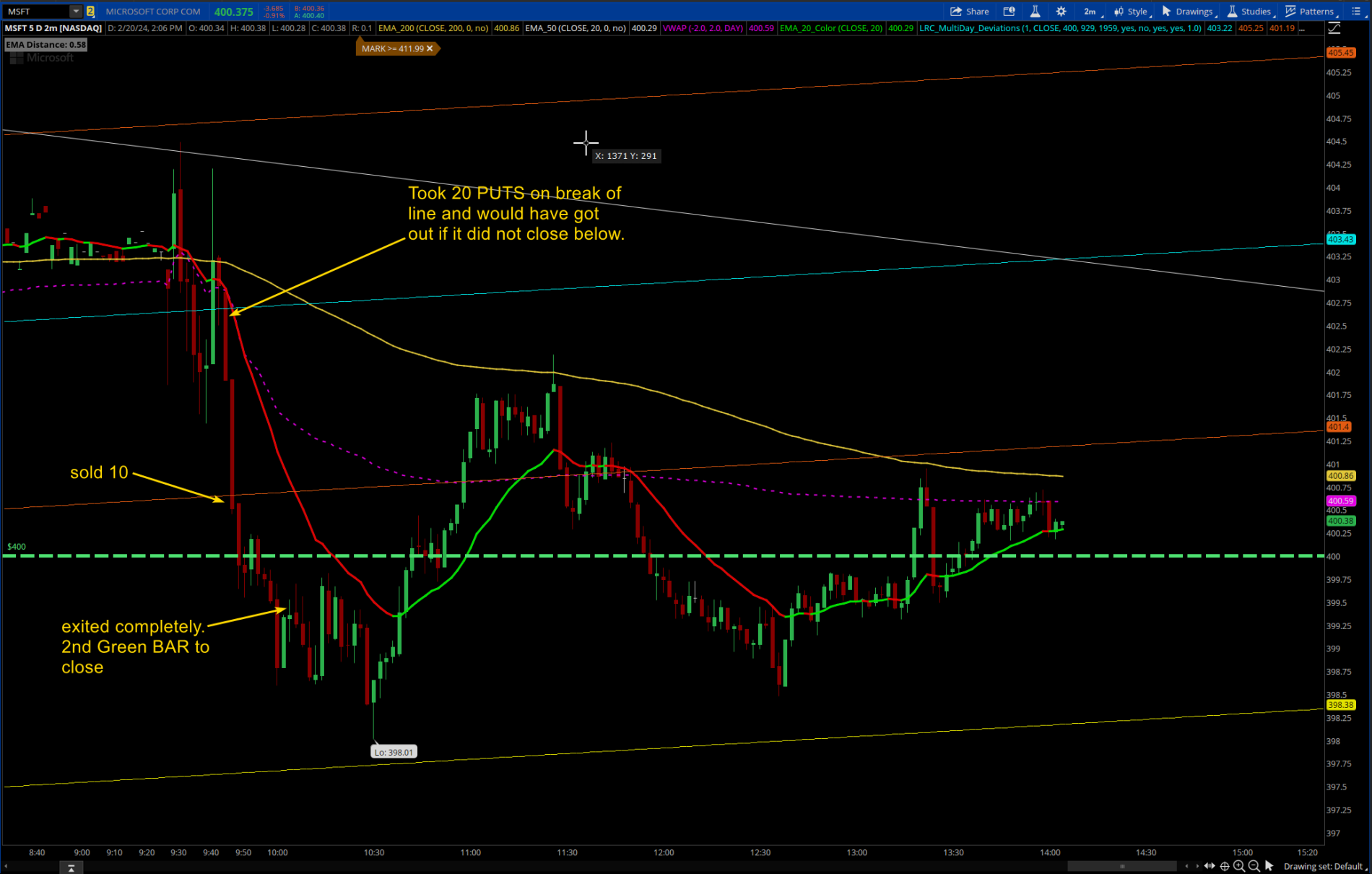Expand the 2m timeframe dropdown
1372x874 pixels.
pos(1090,11)
